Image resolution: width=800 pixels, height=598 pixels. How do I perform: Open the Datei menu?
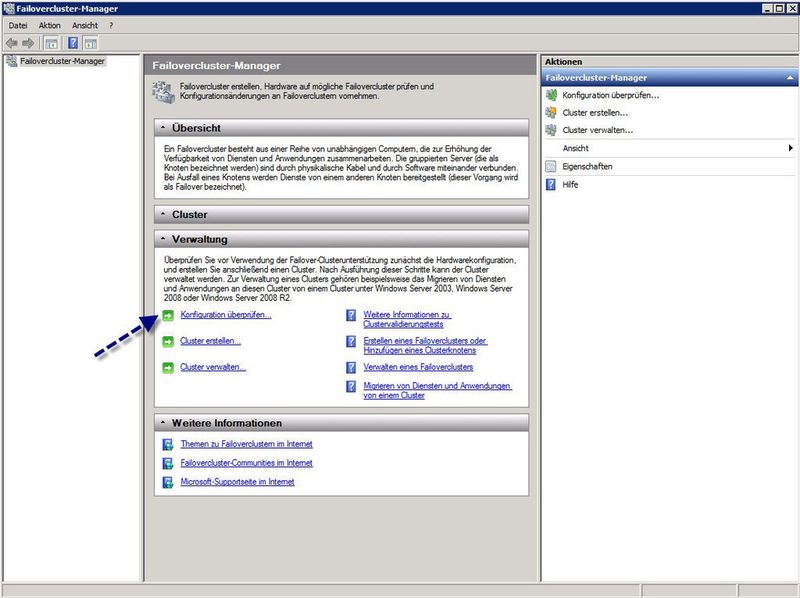click(x=18, y=25)
